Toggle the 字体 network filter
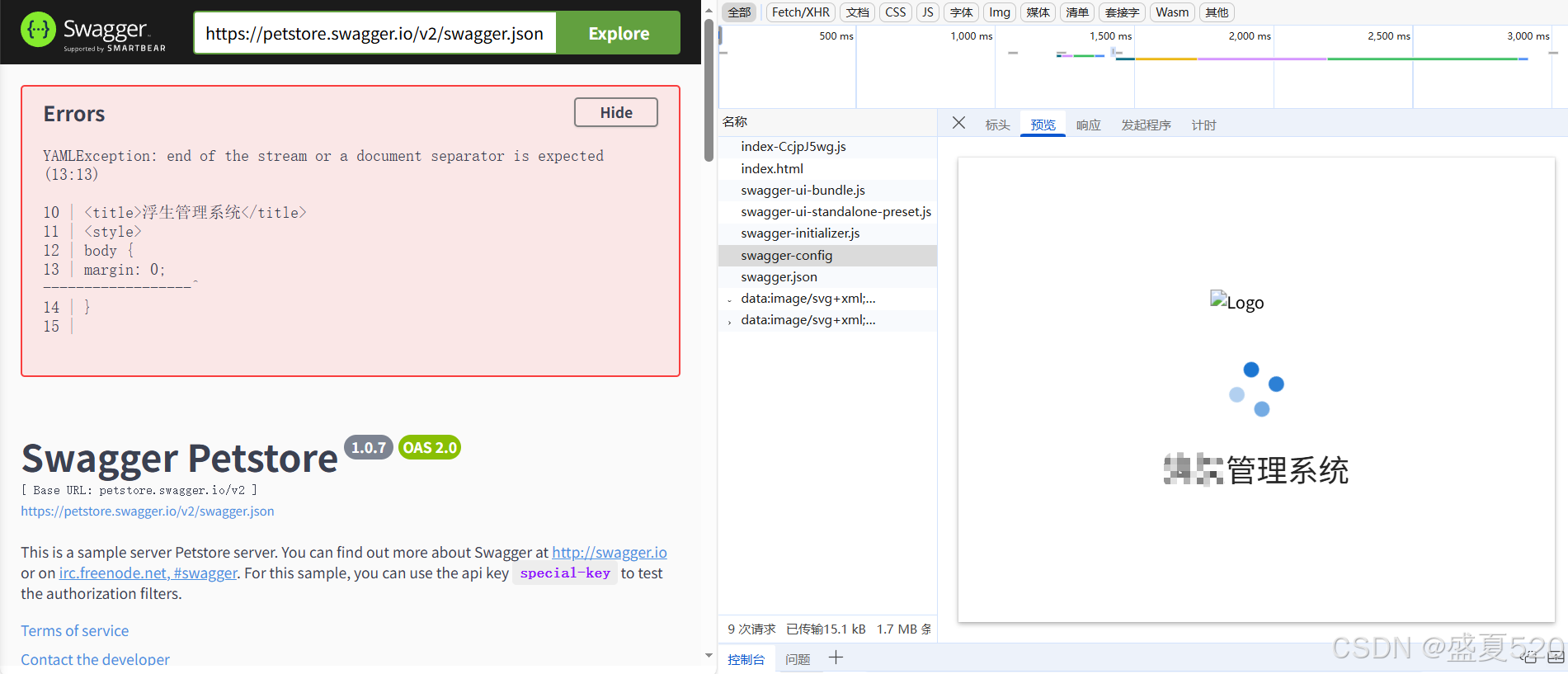Image resolution: width=1568 pixels, height=674 pixels. coord(961,12)
